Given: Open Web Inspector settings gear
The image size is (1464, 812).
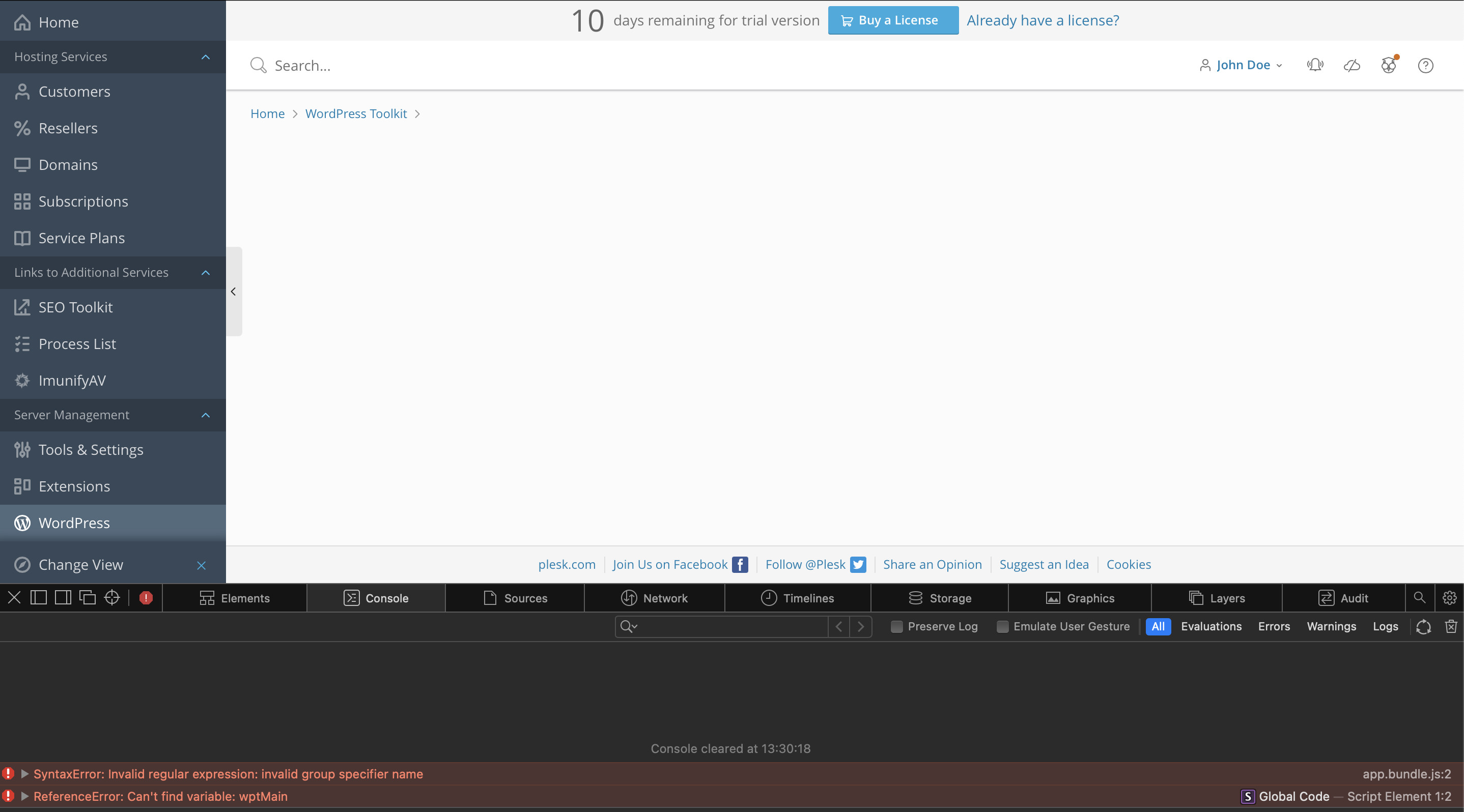Looking at the screenshot, I should [x=1449, y=598].
